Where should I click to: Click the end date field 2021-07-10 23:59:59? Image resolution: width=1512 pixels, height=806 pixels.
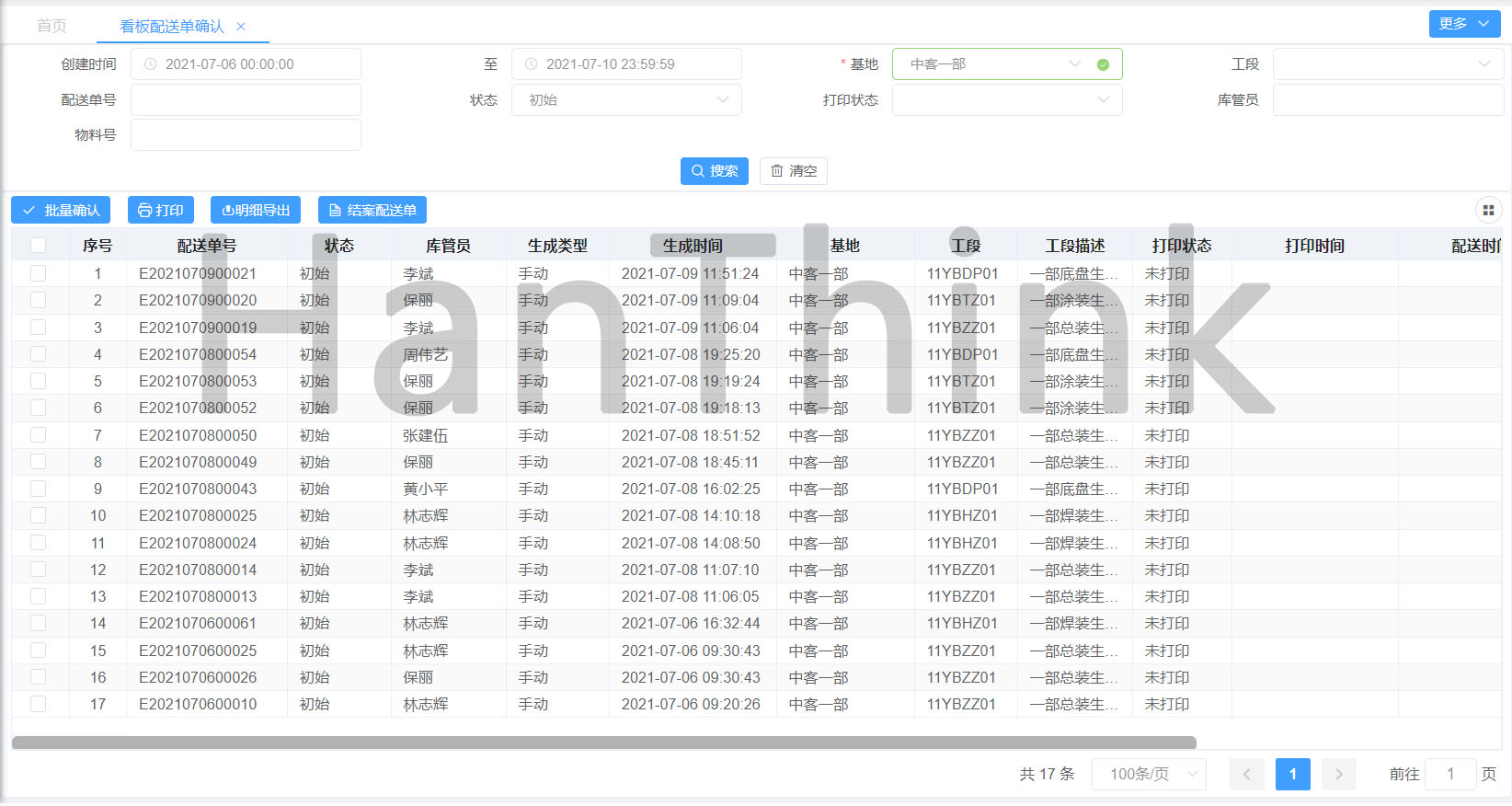pyautogui.click(x=626, y=64)
